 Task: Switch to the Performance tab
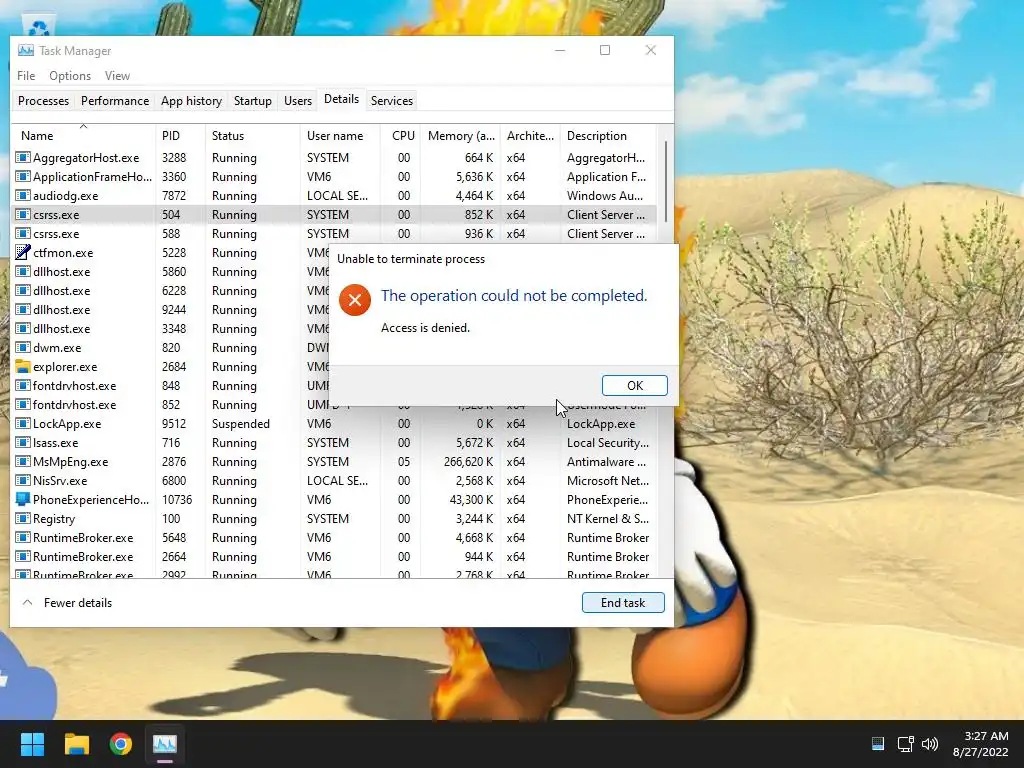pyautogui.click(x=115, y=101)
